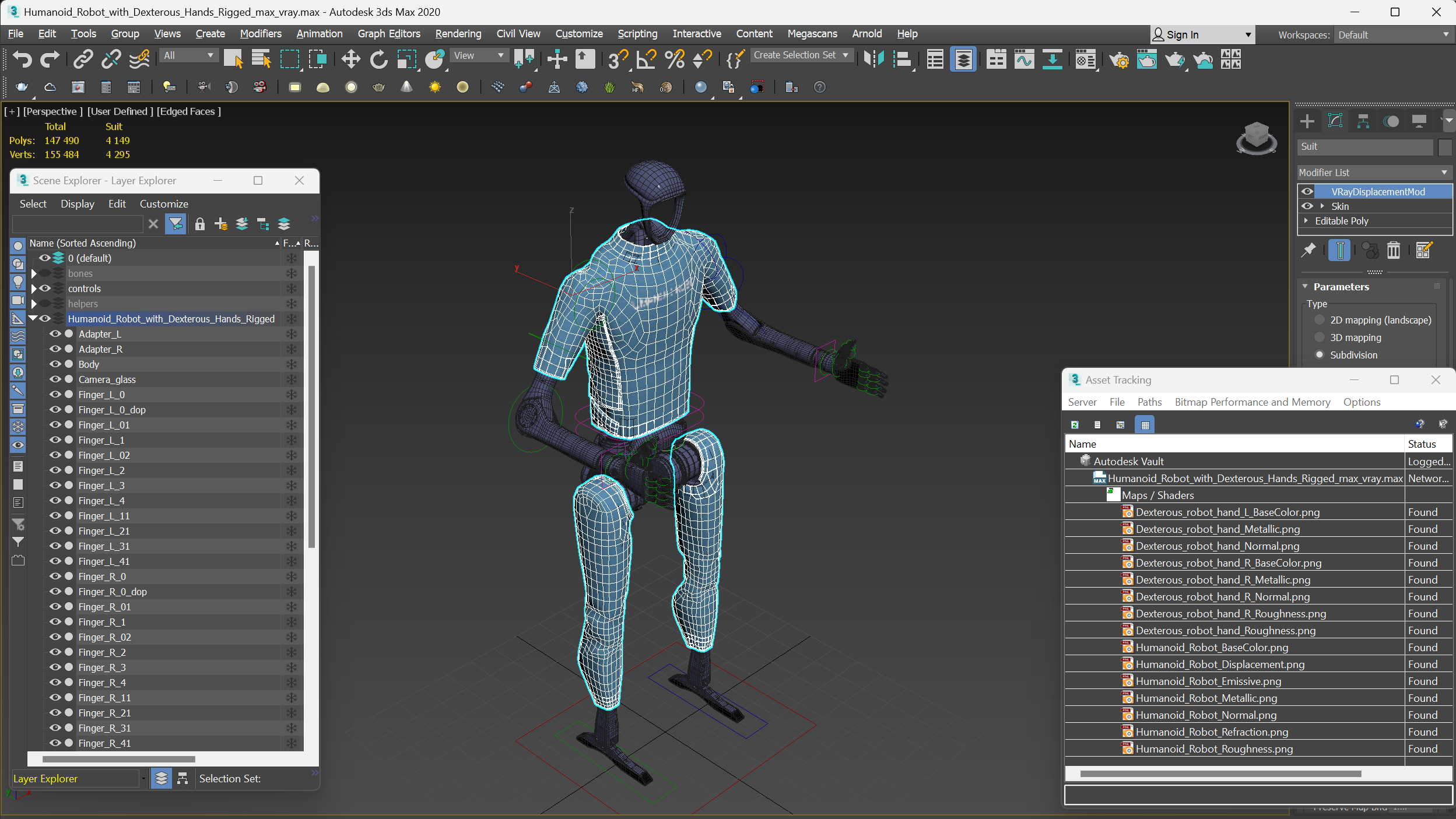The width and height of the screenshot is (1456, 819).
Task: Select Bitmap Performance and Memory tab
Action: pyautogui.click(x=1253, y=401)
